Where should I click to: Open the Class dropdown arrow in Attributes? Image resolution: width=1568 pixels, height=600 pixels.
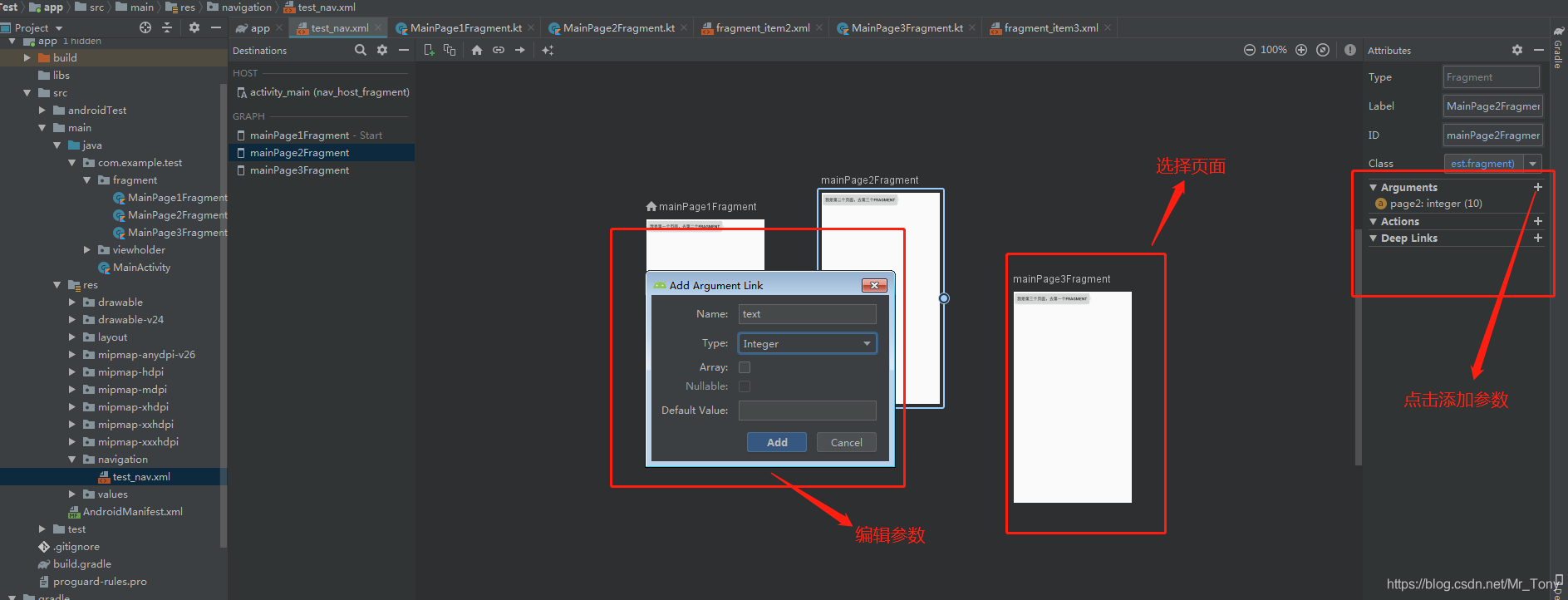click(x=1533, y=164)
